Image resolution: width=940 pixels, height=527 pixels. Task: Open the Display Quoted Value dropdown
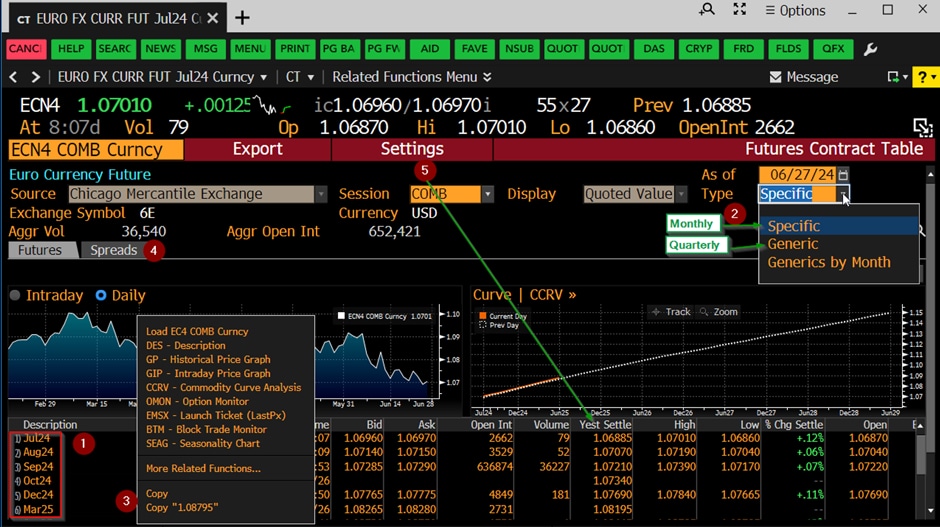pos(681,194)
